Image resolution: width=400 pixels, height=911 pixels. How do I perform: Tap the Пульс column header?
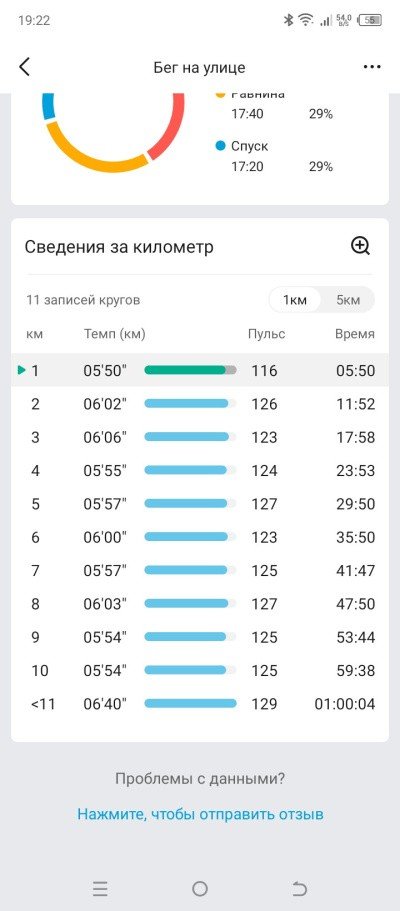click(266, 334)
